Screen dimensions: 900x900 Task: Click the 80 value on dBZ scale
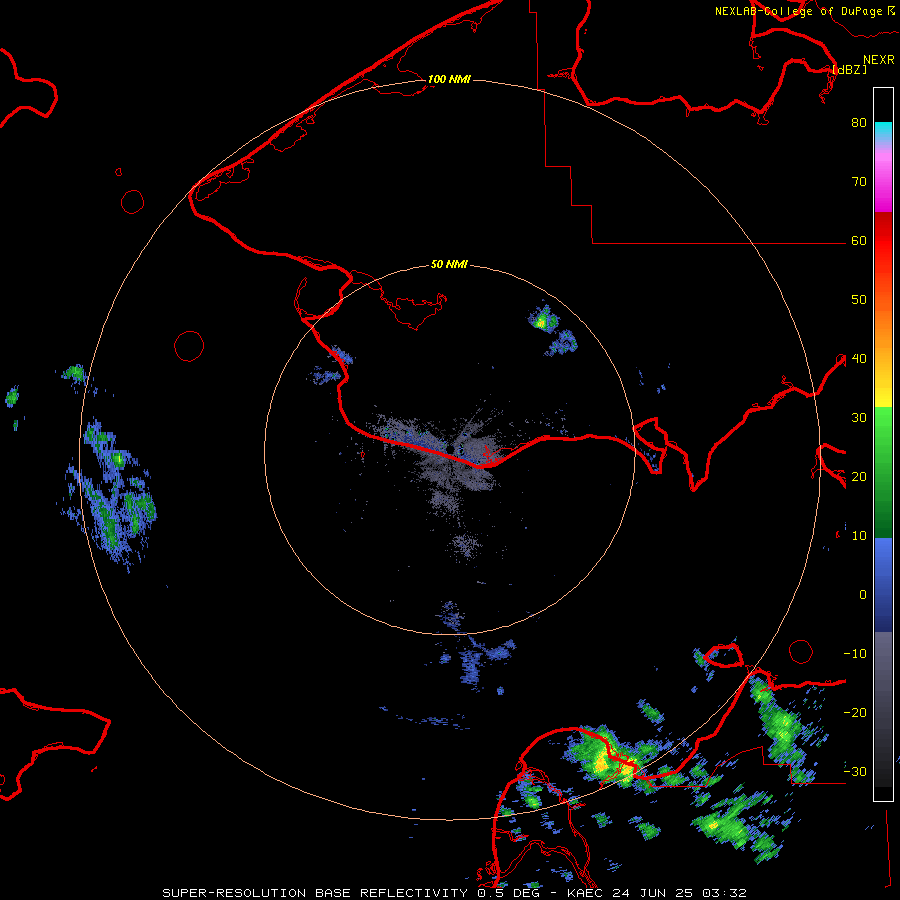click(859, 122)
